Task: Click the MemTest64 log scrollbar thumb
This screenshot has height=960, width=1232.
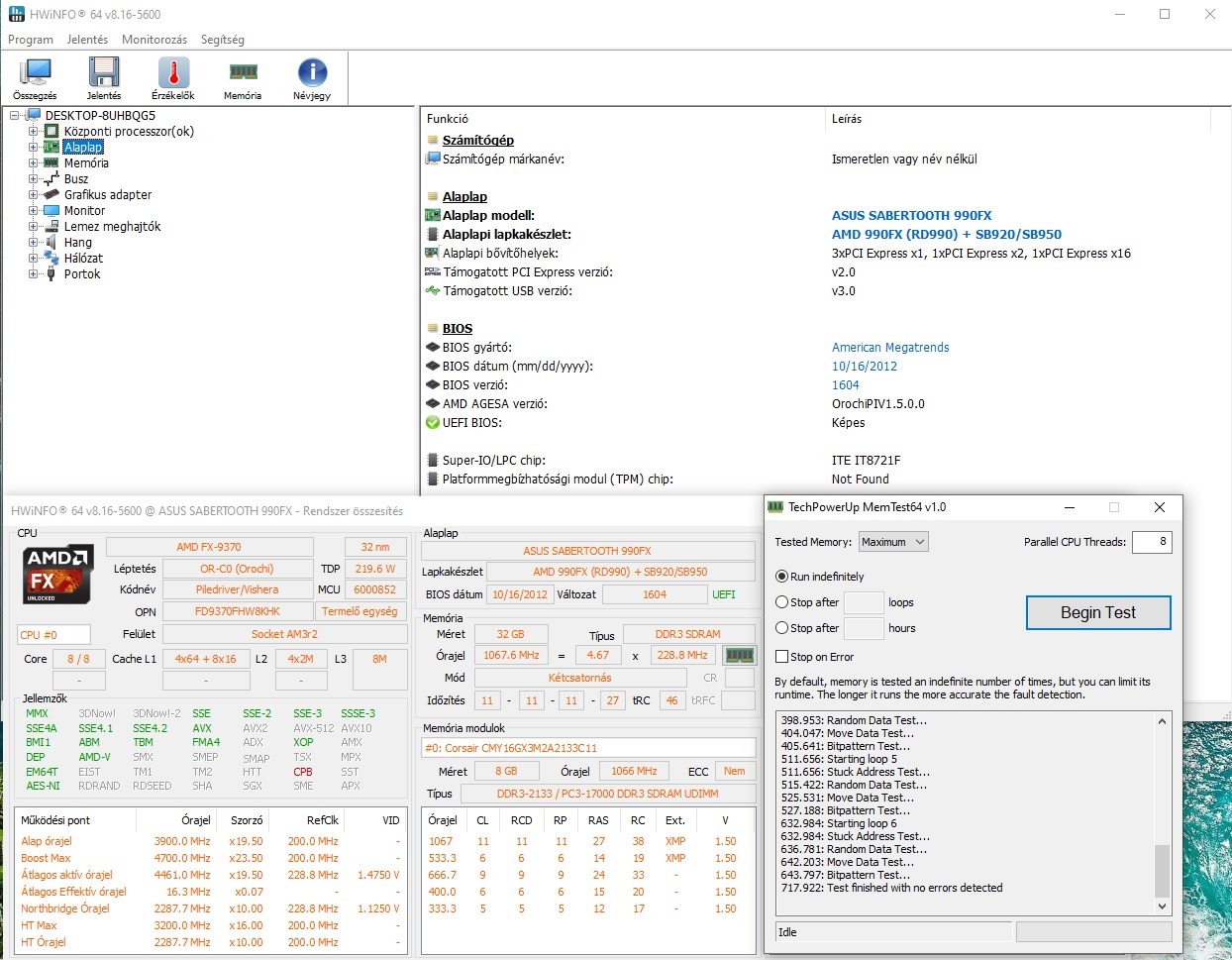Action: pos(1162,870)
